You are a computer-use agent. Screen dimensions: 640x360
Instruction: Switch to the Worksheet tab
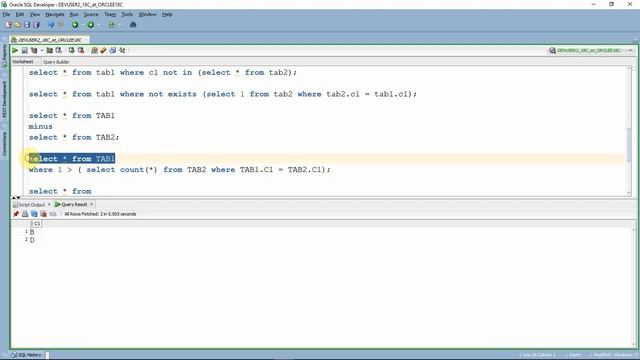coord(22,62)
